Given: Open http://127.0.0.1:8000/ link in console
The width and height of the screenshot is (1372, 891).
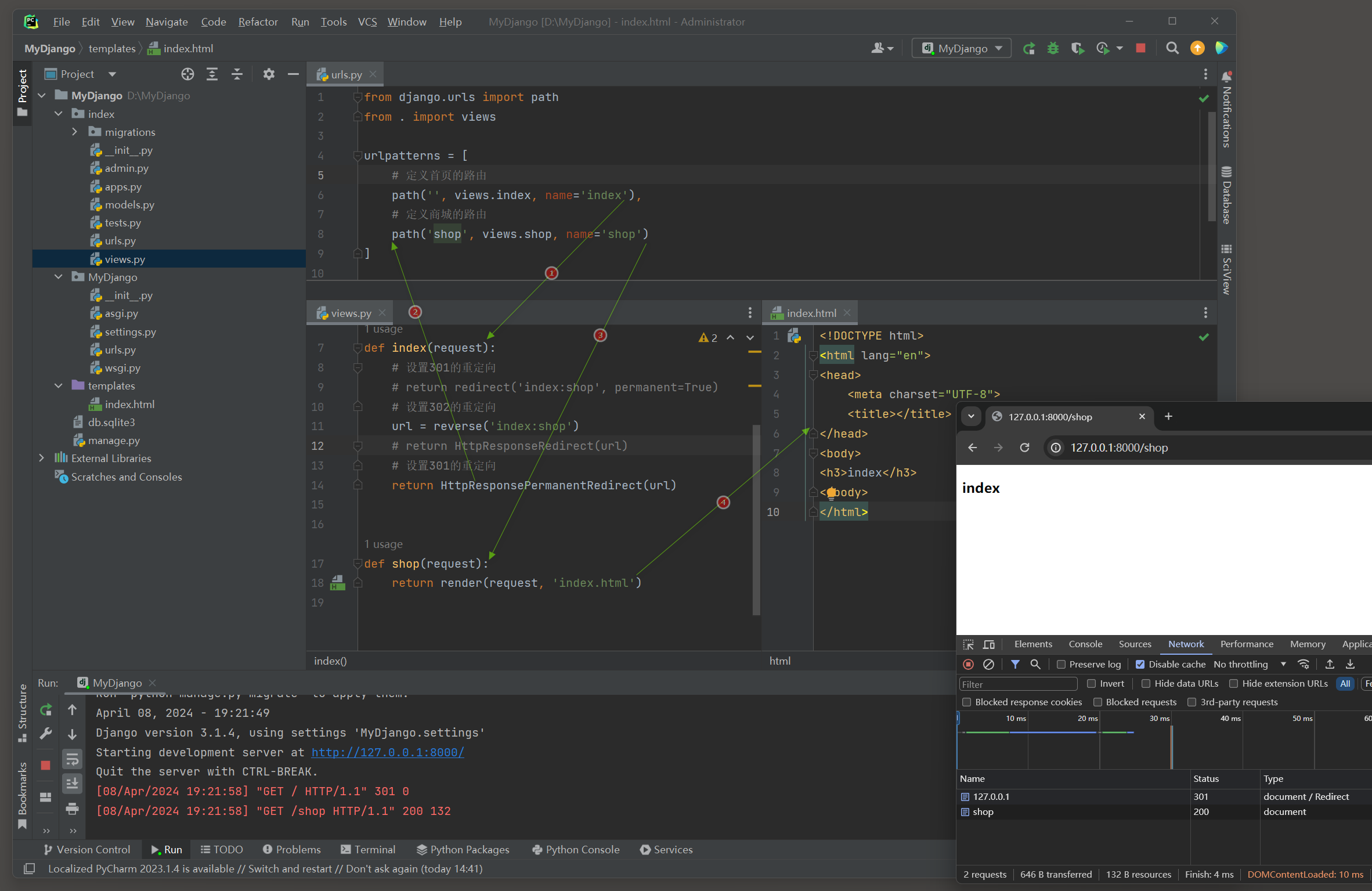Looking at the screenshot, I should point(388,752).
